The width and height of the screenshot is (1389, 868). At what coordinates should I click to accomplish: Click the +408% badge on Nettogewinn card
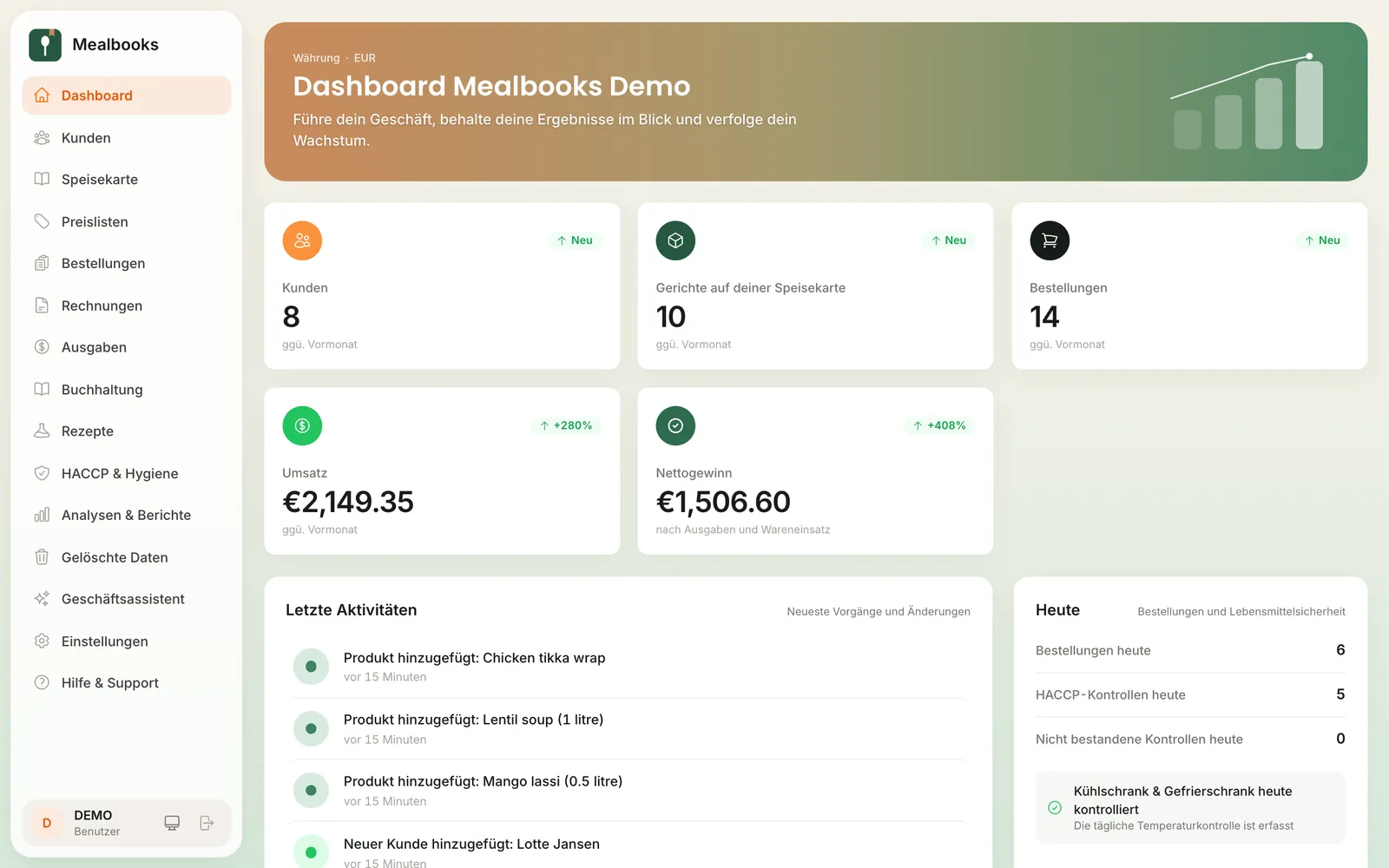939,425
